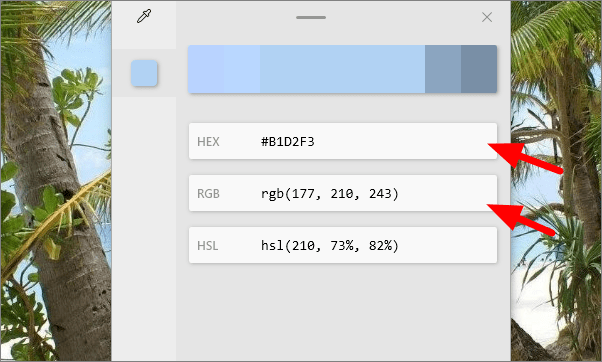Select the light blue swatch in color history
Image resolution: width=602 pixels, height=362 pixels.
(x=144, y=73)
